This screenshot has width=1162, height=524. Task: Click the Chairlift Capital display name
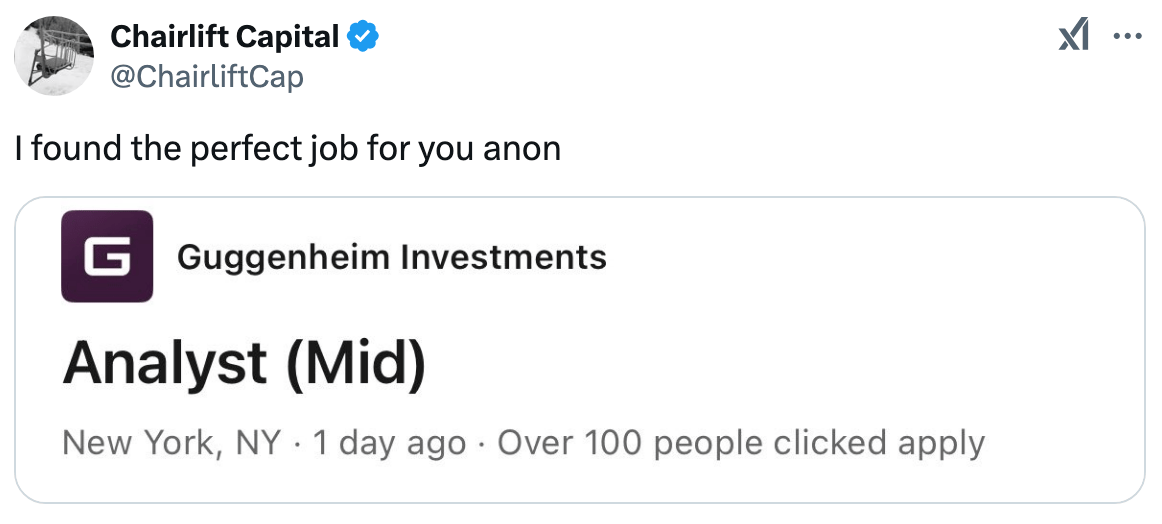click(x=225, y=37)
